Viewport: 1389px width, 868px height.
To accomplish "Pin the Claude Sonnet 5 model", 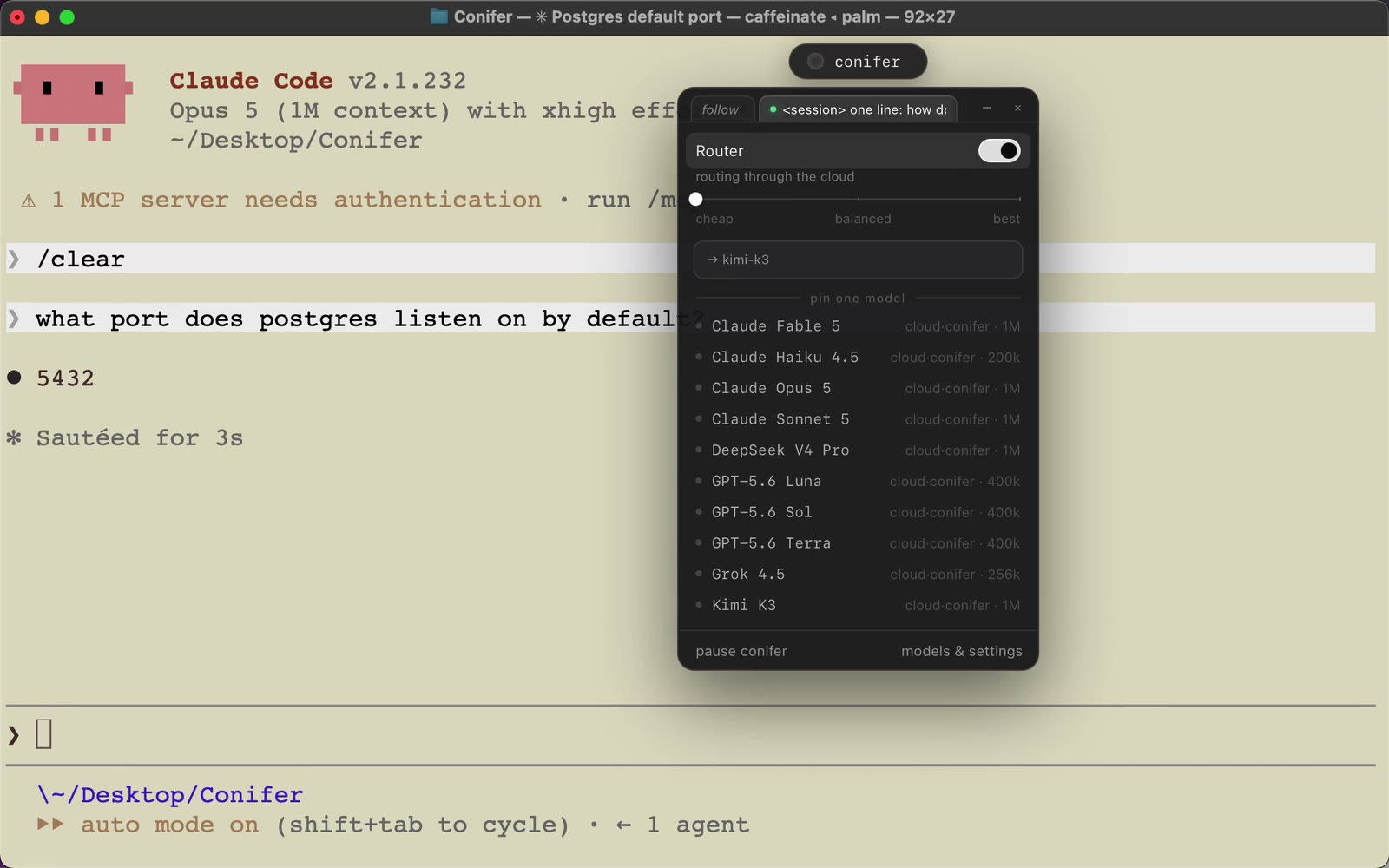I will click(x=858, y=419).
